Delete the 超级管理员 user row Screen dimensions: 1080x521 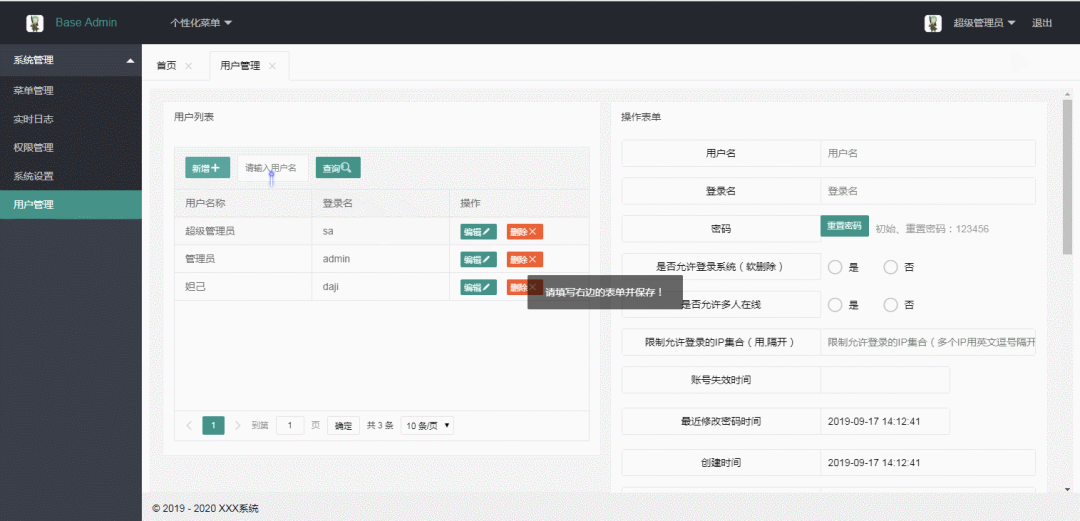click(525, 232)
